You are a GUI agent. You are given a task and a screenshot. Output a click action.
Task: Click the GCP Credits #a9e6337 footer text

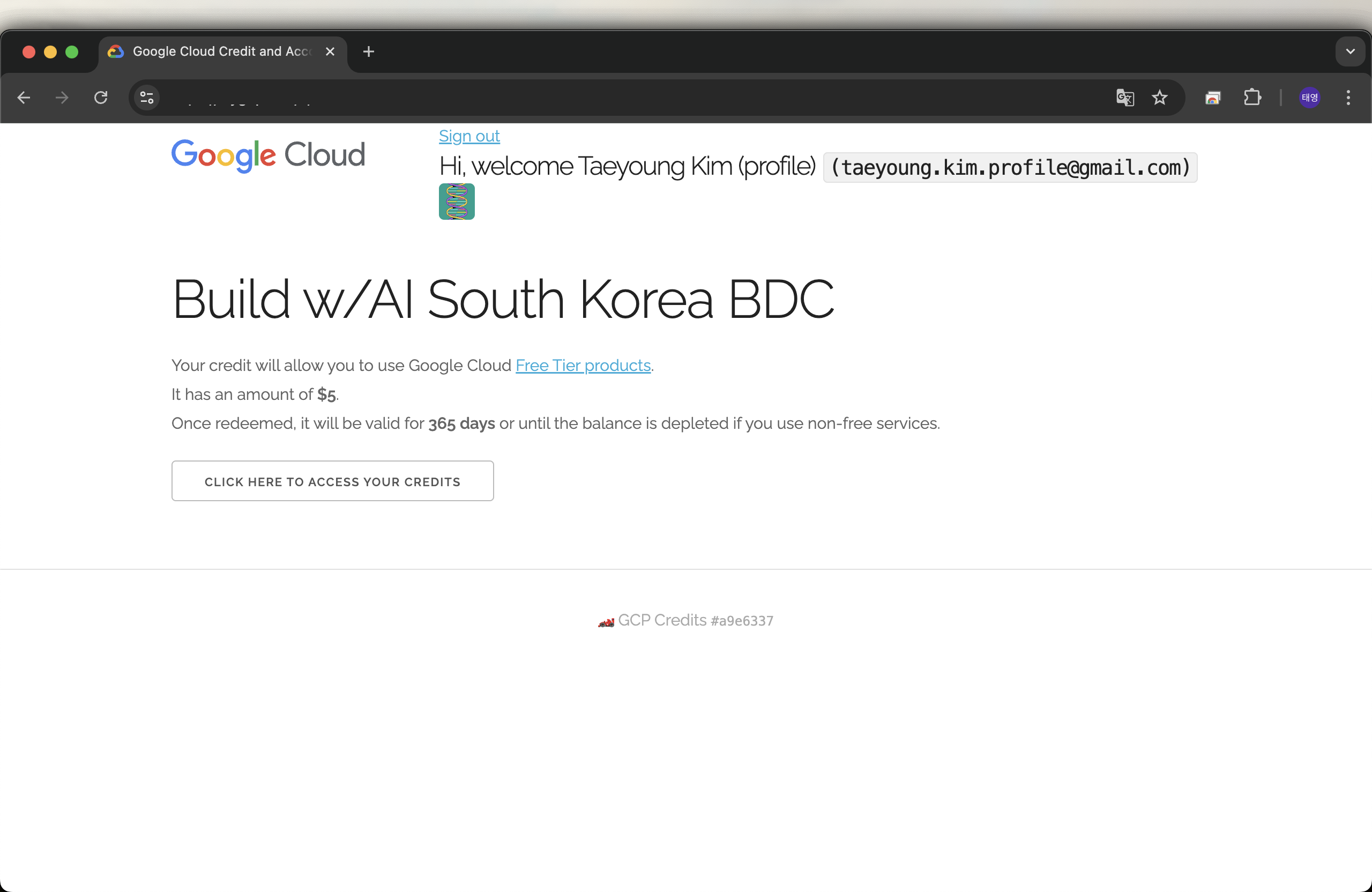tap(696, 620)
